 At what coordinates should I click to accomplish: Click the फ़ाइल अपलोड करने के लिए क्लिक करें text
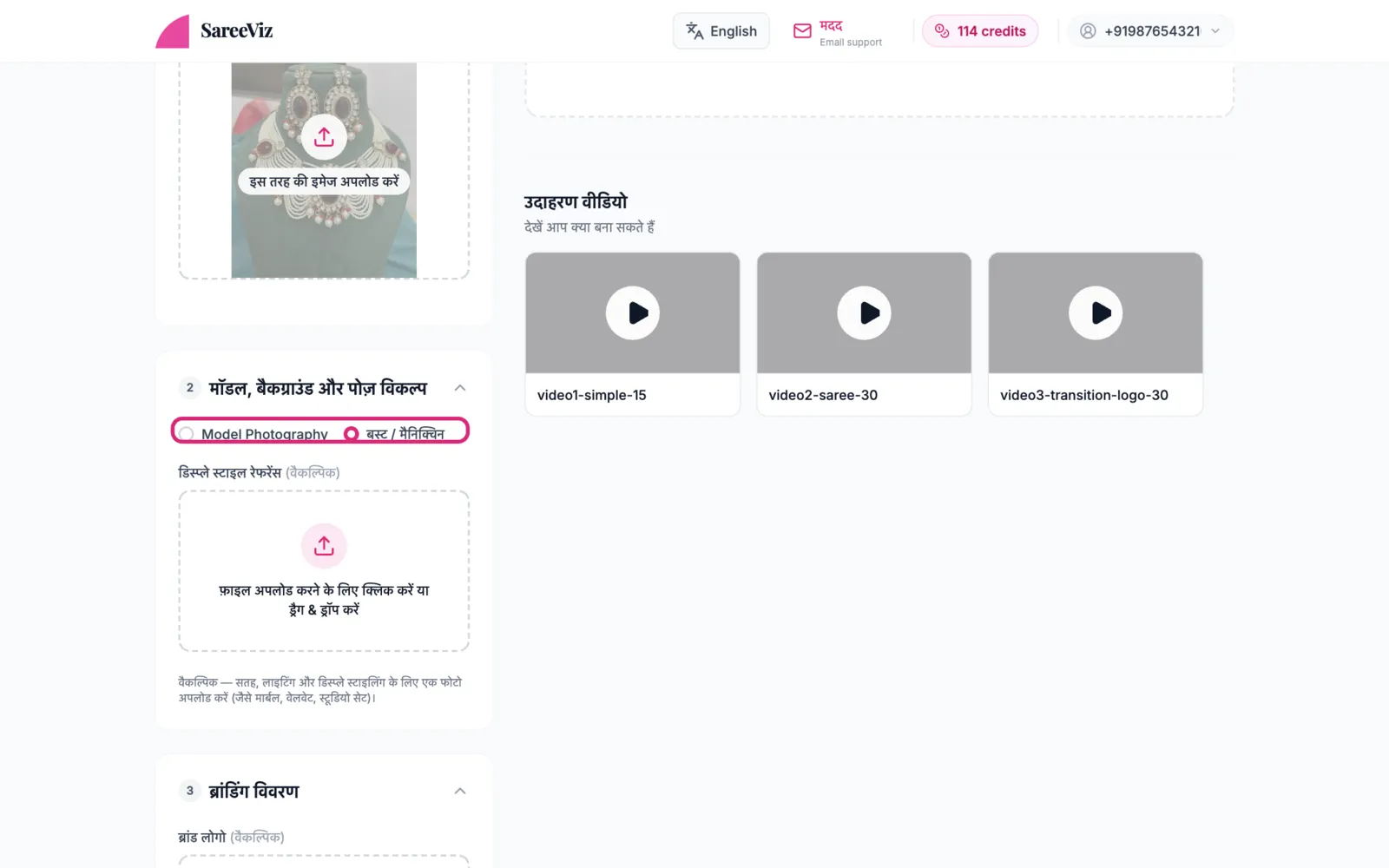click(324, 600)
